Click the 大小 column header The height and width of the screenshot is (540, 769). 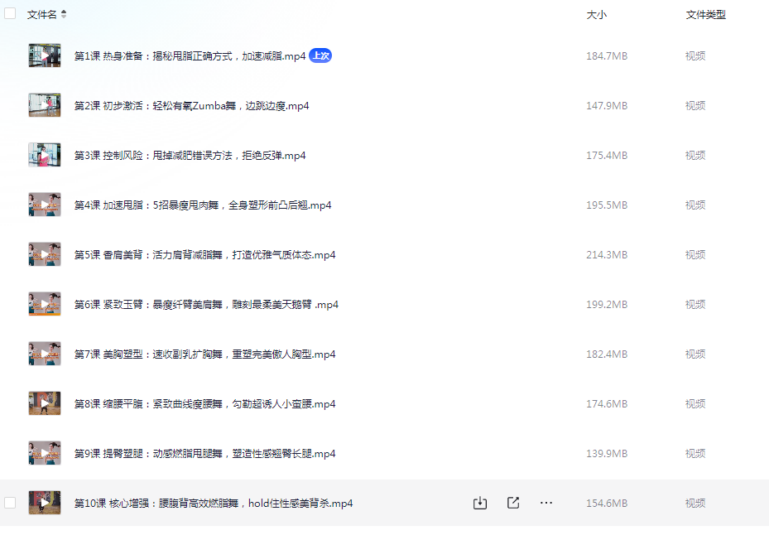click(x=596, y=15)
